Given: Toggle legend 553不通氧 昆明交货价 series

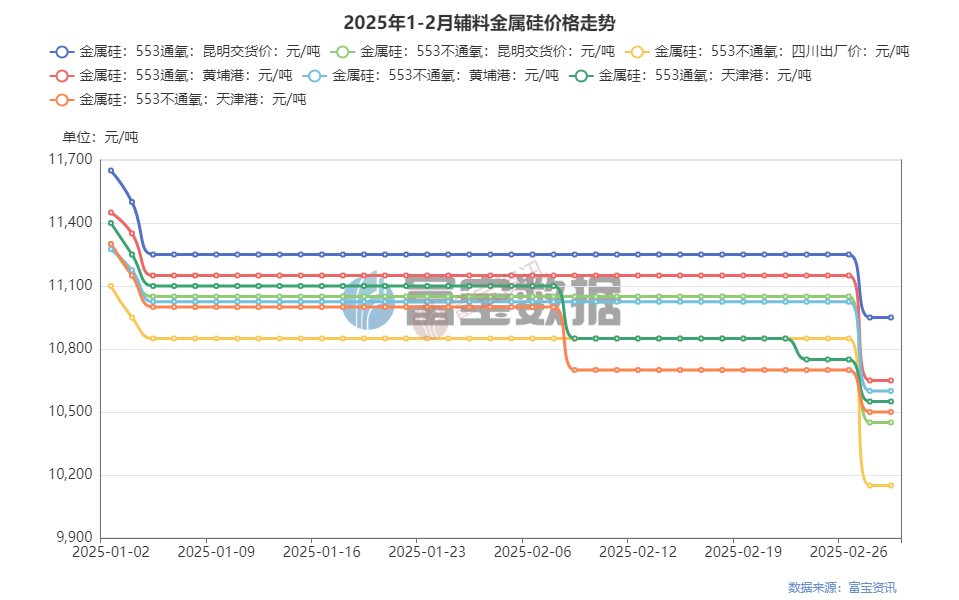Looking at the screenshot, I should click(473, 51).
